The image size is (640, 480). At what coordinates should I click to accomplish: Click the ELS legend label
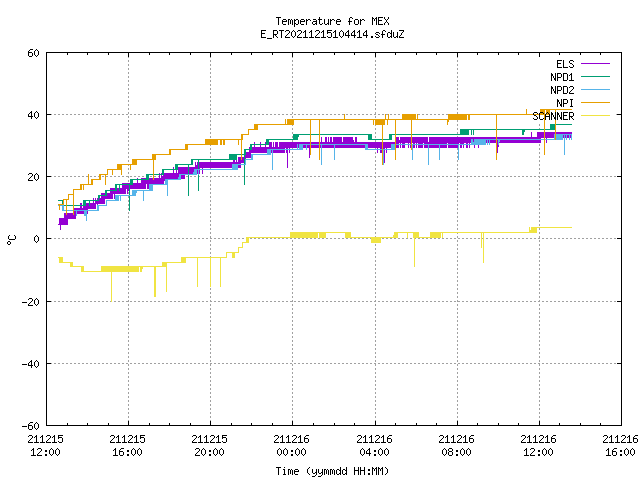(x=565, y=64)
